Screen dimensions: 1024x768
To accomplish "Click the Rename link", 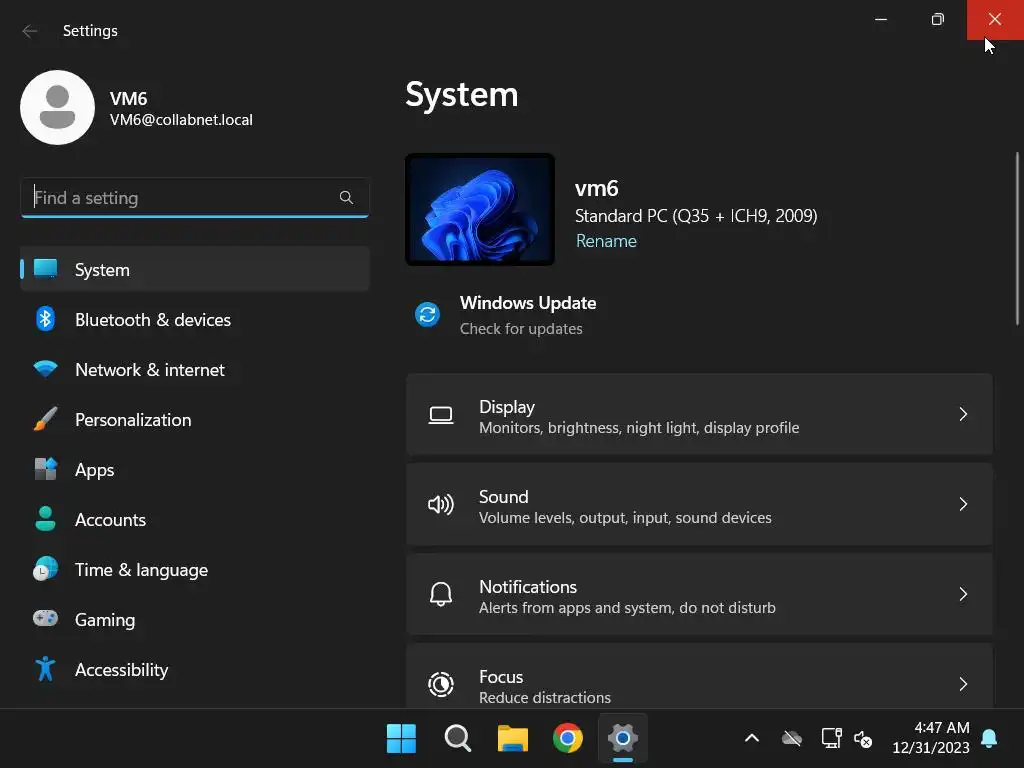I will [x=606, y=241].
